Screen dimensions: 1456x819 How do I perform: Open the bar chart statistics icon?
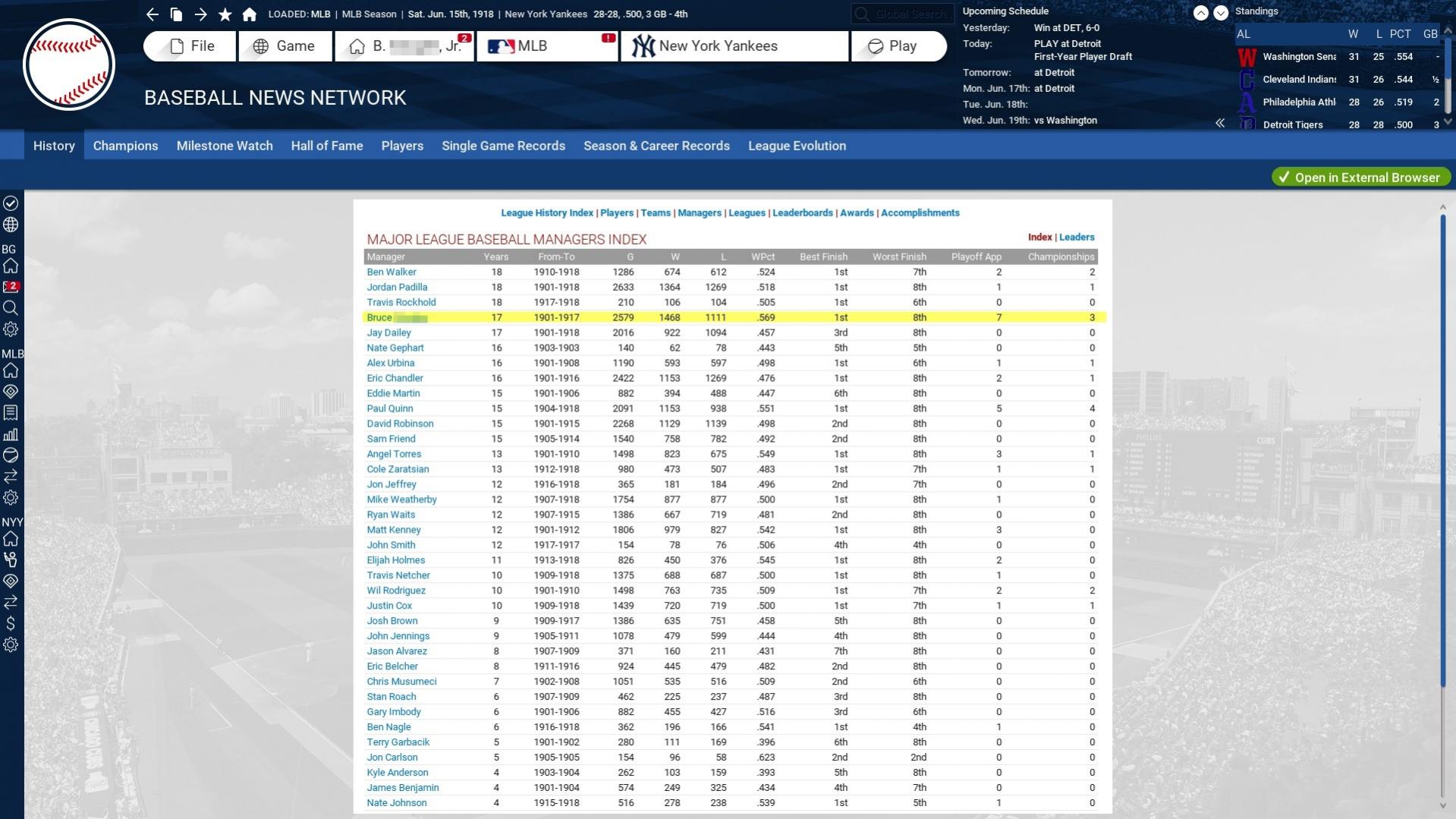[11, 434]
